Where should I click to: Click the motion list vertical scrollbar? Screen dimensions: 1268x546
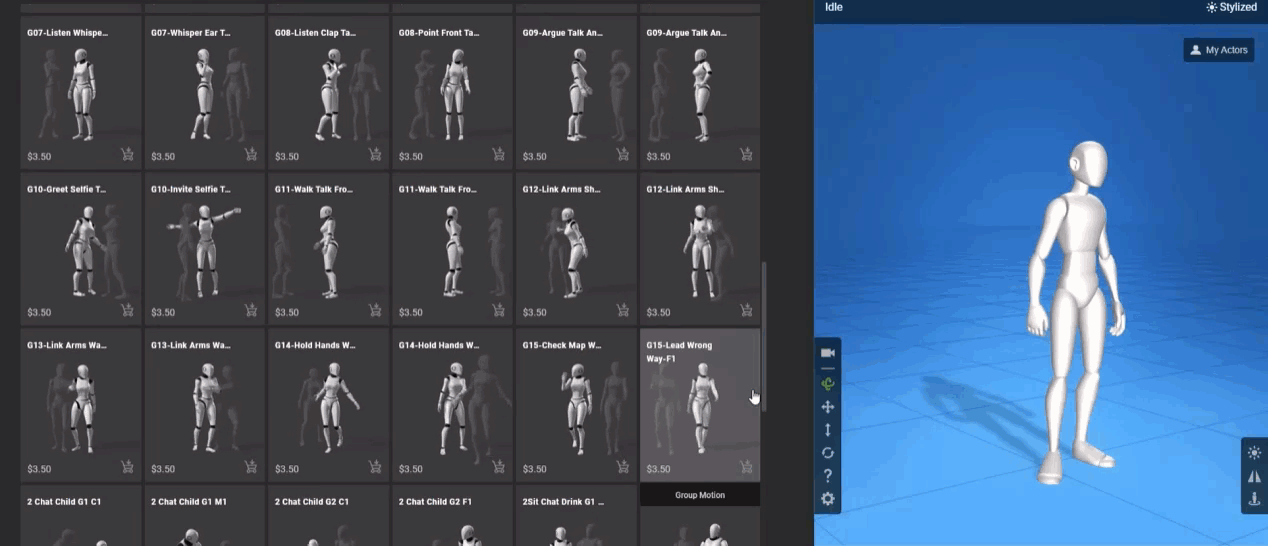point(763,330)
